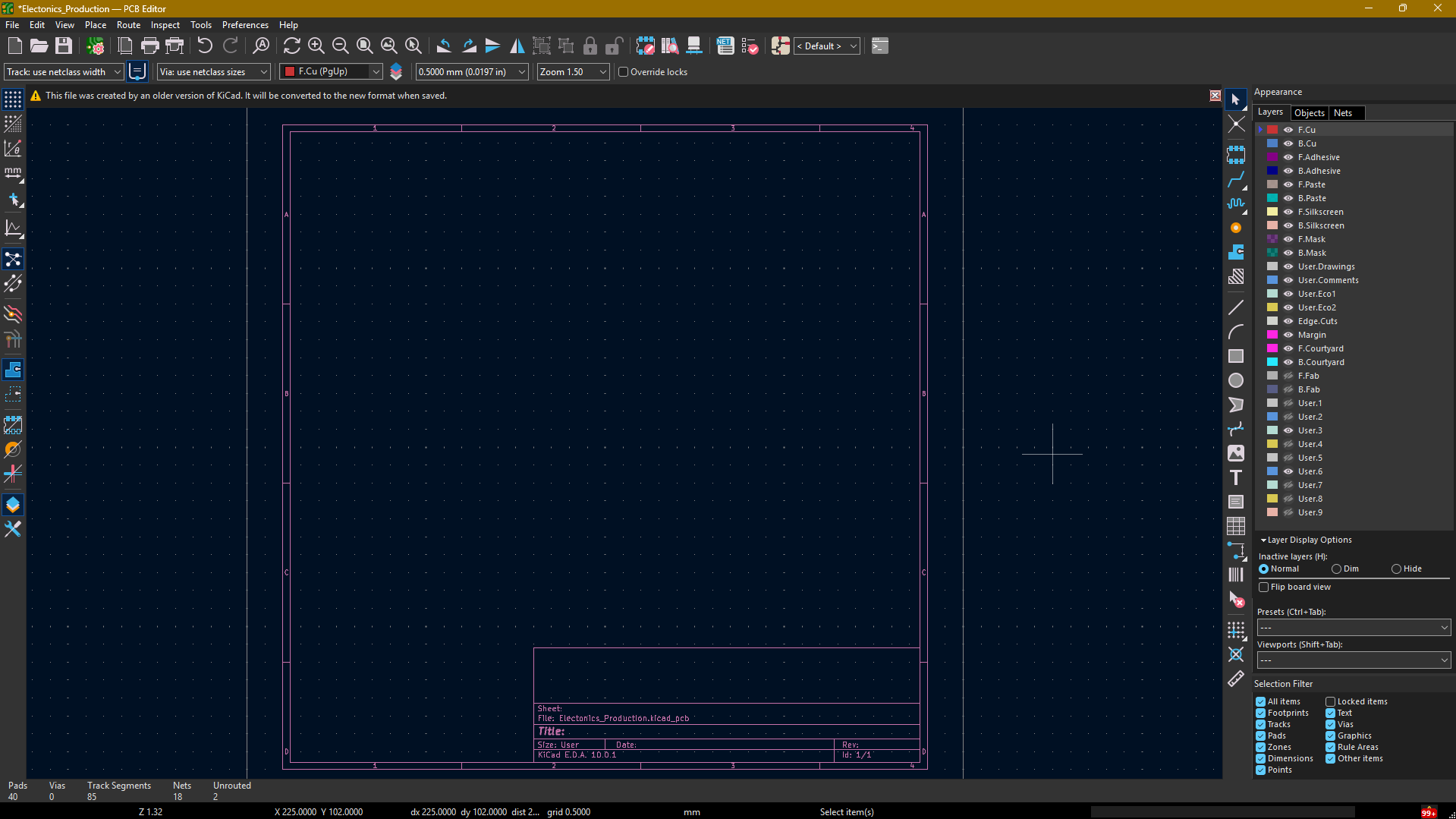The width and height of the screenshot is (1456, 819).
Task: Click the Save board icon
Action: tap(64, 46)
